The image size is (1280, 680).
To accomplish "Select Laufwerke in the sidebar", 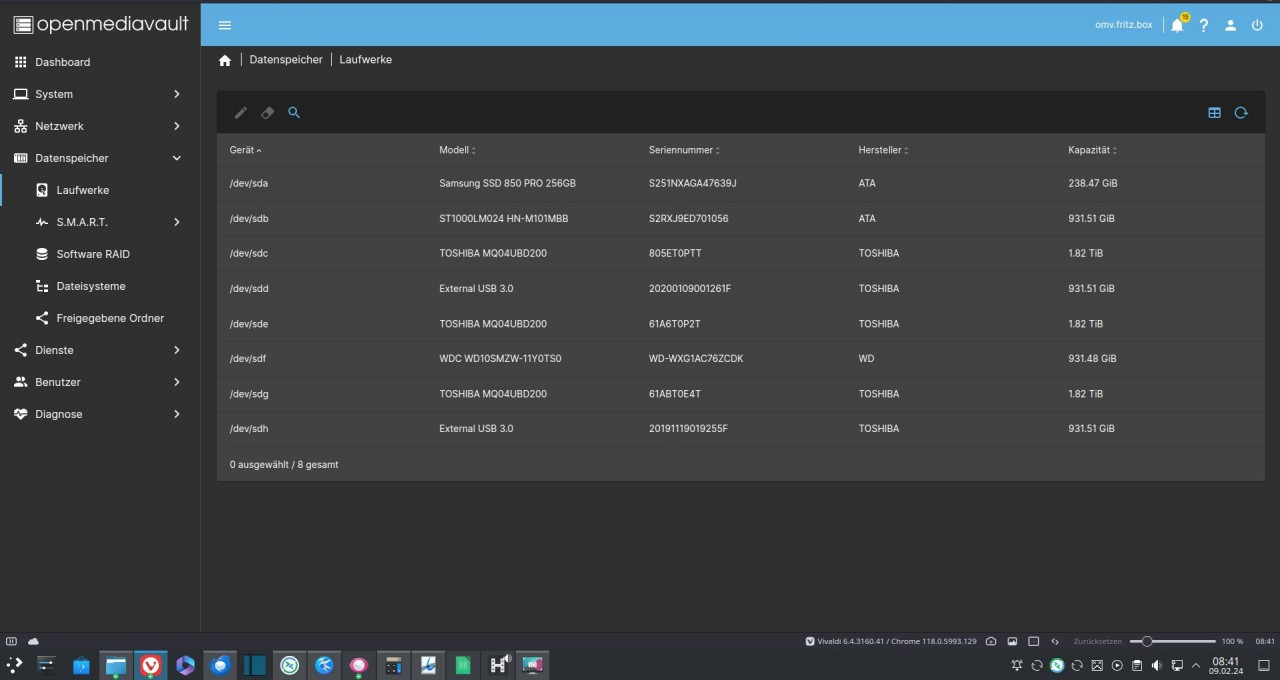I will 100,190.
